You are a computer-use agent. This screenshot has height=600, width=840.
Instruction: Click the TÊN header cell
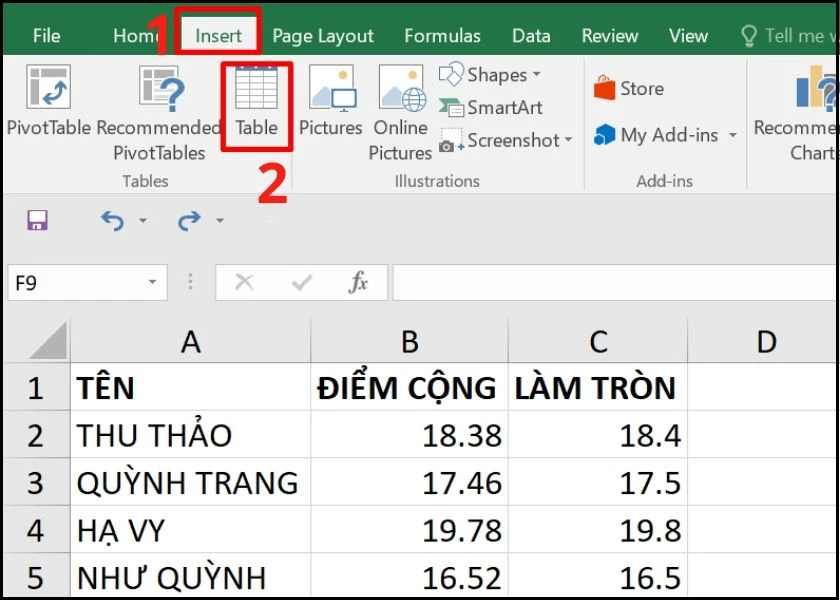(190, 387)
